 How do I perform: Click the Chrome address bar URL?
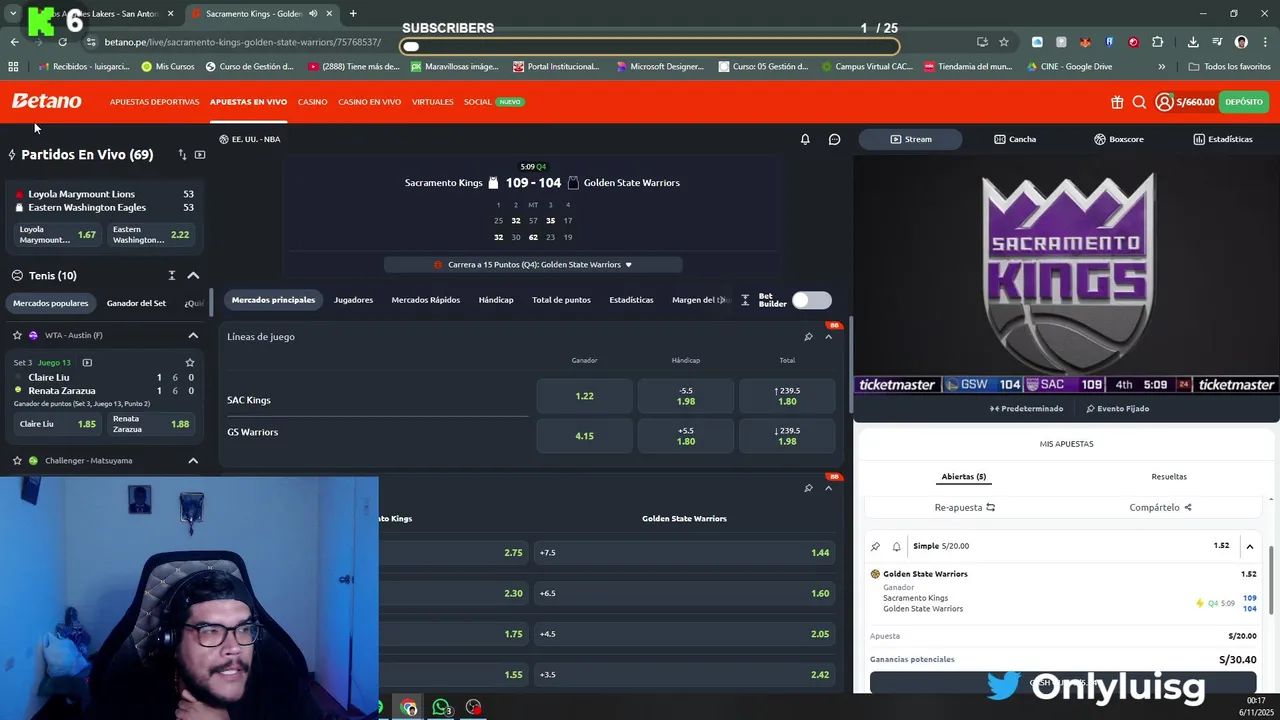tap(243, 42)
